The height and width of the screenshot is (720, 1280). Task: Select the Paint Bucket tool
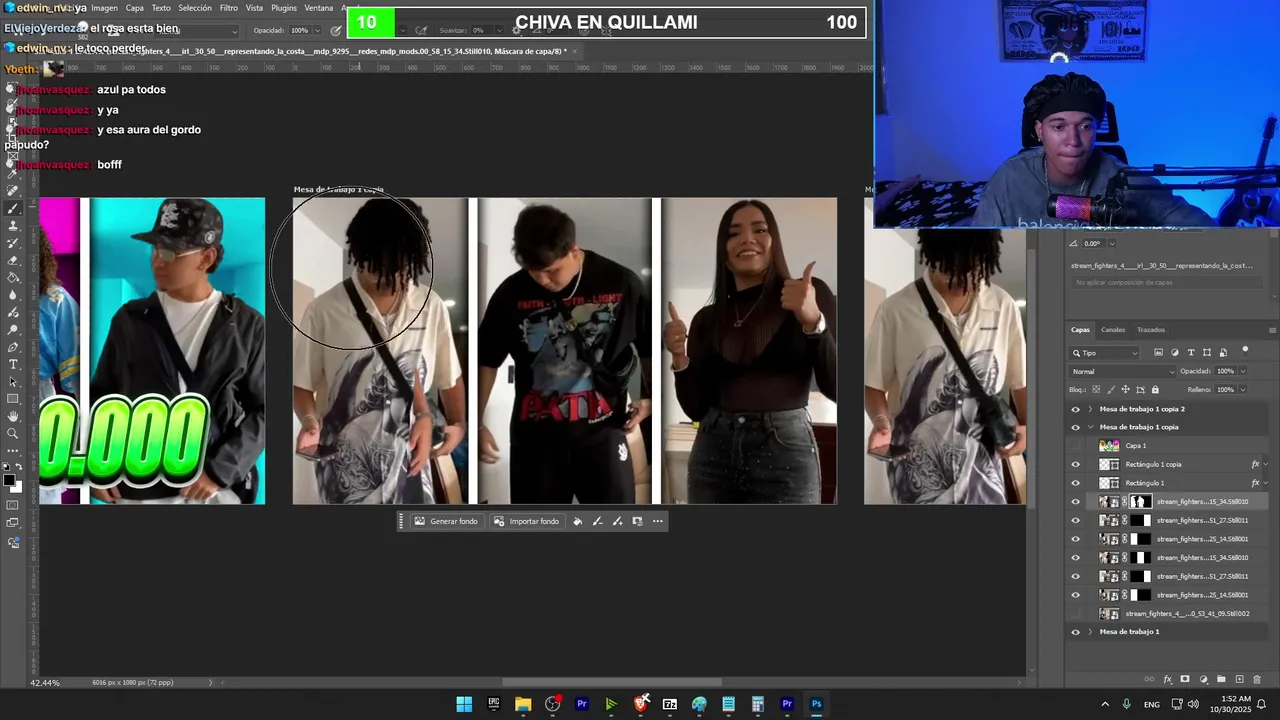[x=13, y=277]
